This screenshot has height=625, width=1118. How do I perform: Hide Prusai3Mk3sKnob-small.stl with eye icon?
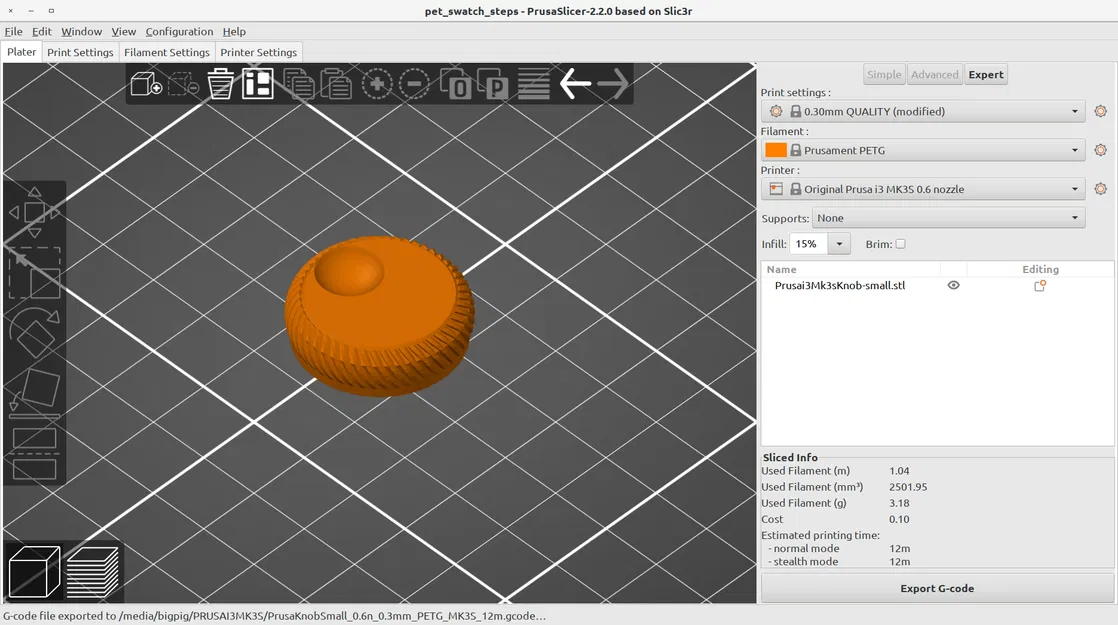[953, 285]
